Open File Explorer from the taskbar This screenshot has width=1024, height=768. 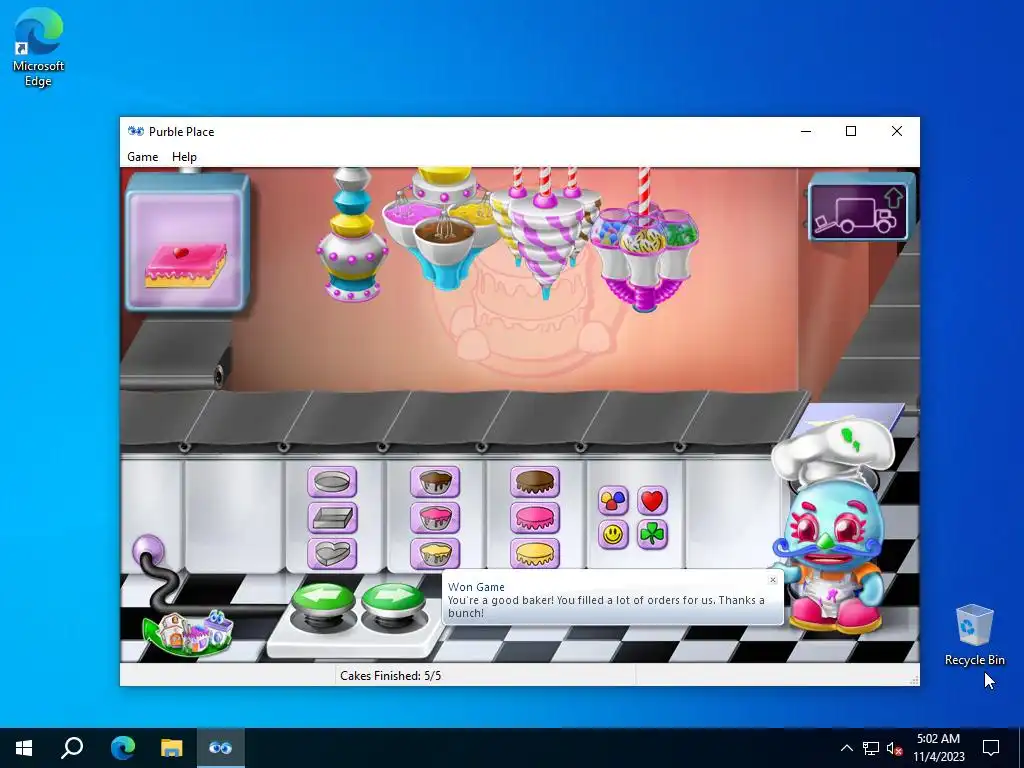pyautogui.click(x=171, y=748)
